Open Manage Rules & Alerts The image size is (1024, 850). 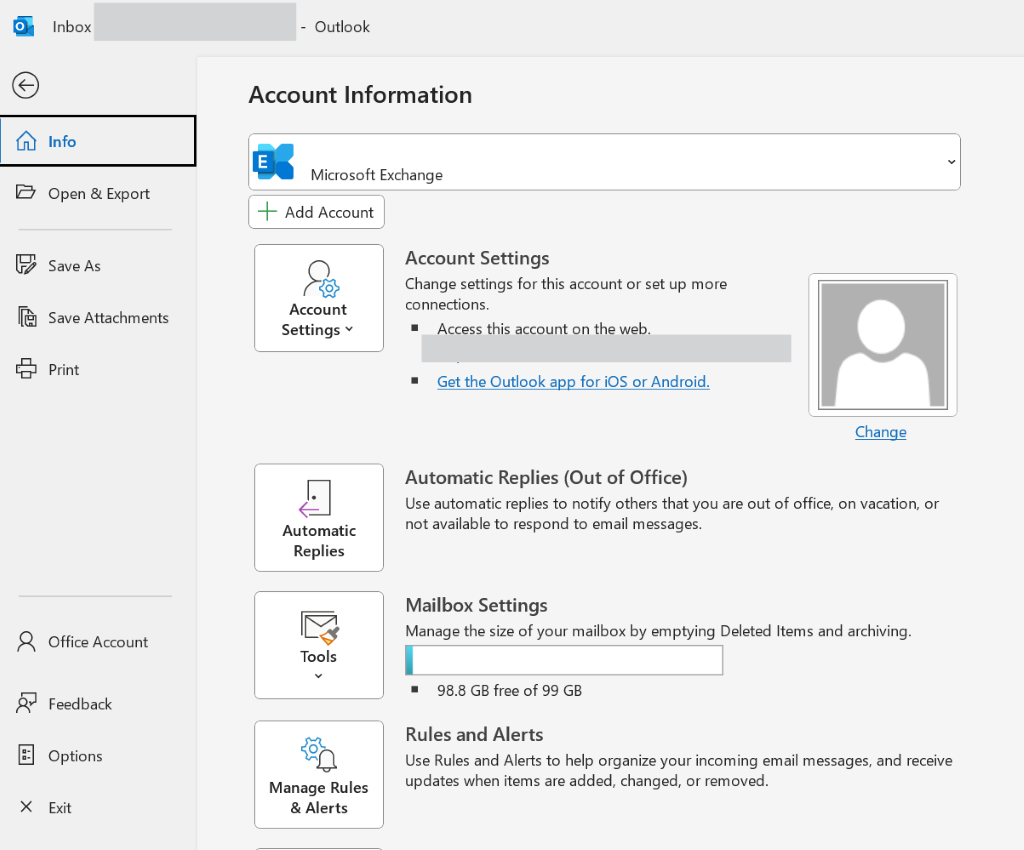click(x=318, y=774)
